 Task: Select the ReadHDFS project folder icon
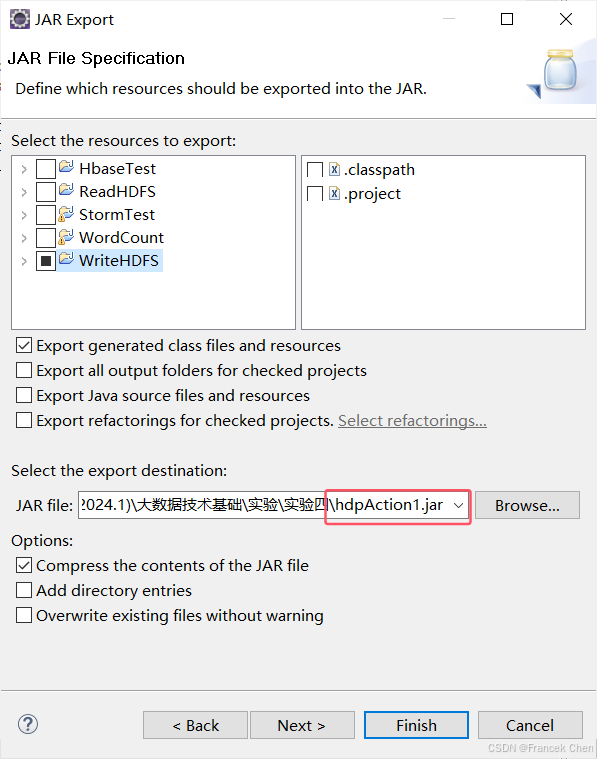pyautogui.click(x=66, y=190)
